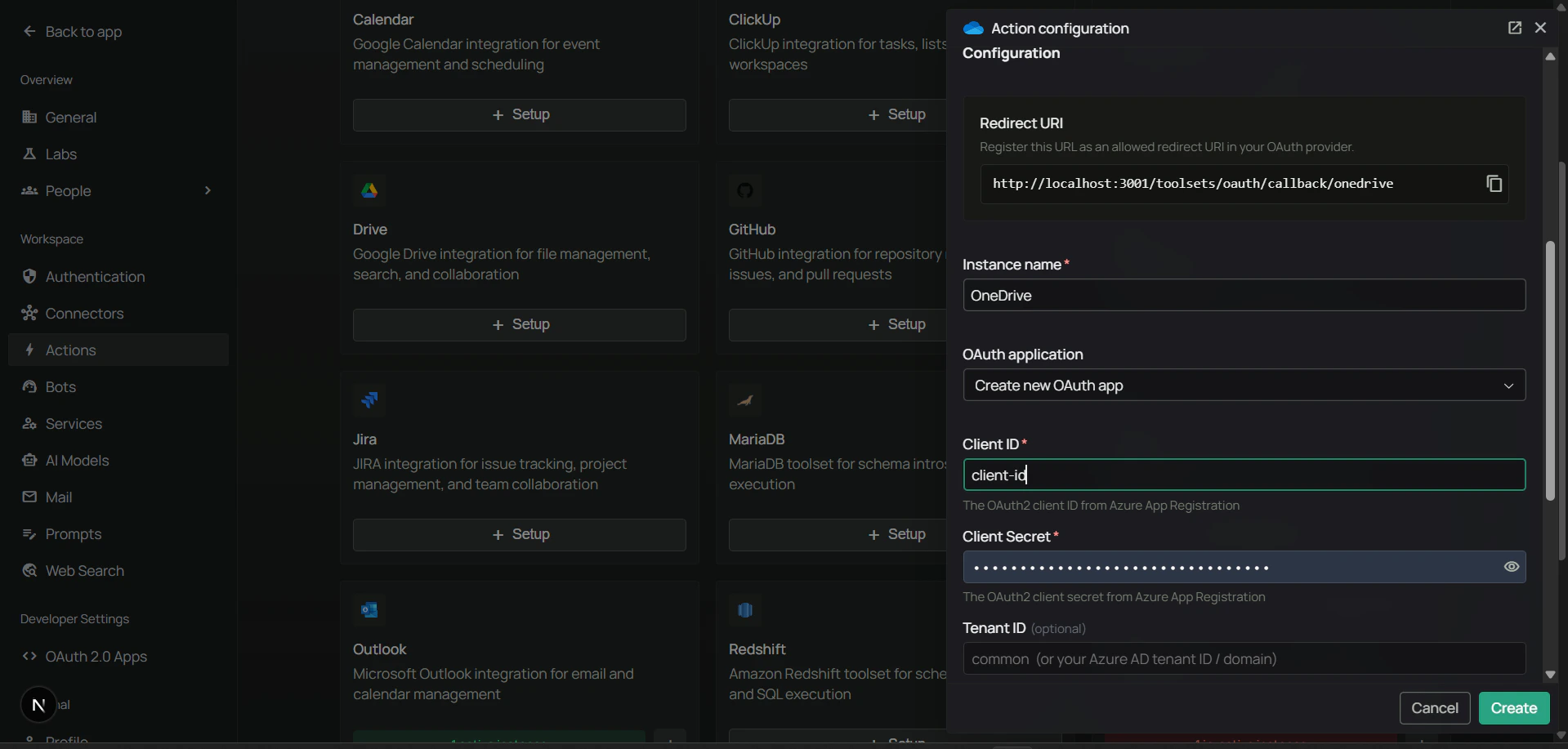Click the configuration panel scrollbar down arrow
Image resolution: width=1568 pixels, height=749 pixels.
point(1550,675)
